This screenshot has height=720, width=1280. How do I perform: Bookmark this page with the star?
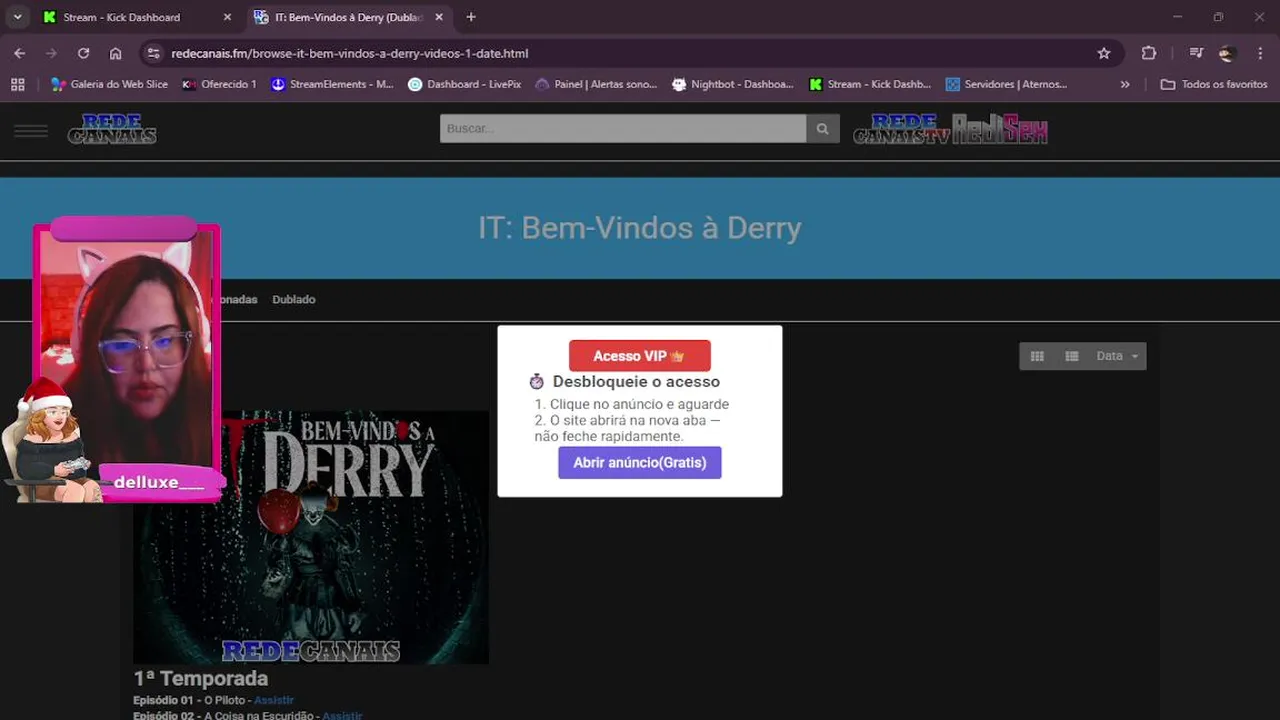tap(1104, 53)
